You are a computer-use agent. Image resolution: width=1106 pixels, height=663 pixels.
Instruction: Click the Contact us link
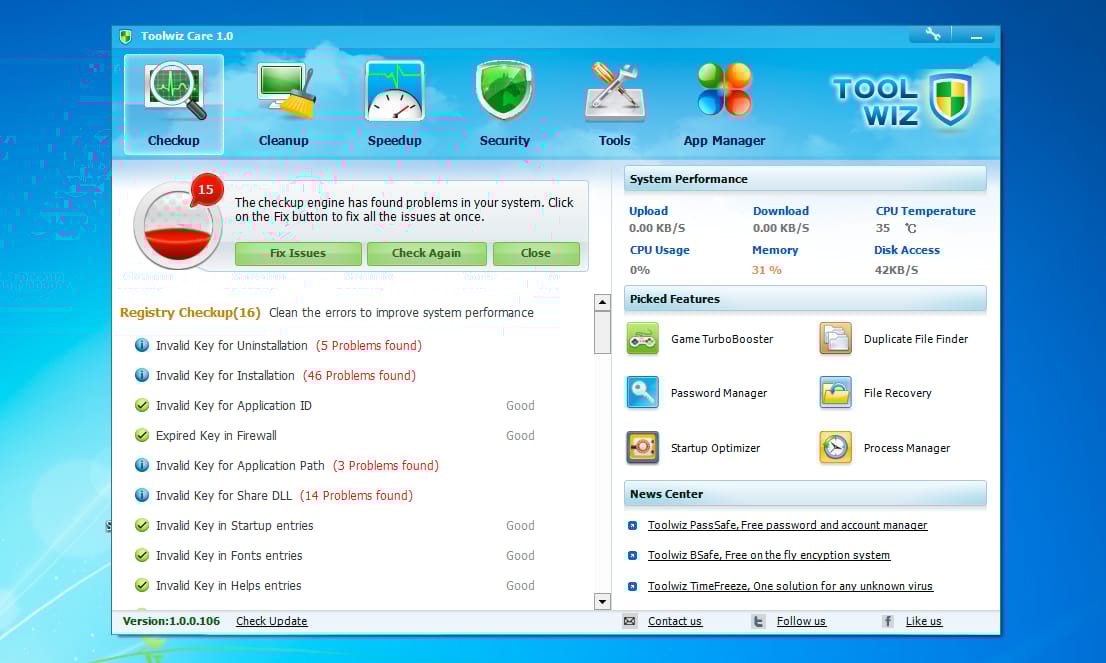tap(675, 621)
